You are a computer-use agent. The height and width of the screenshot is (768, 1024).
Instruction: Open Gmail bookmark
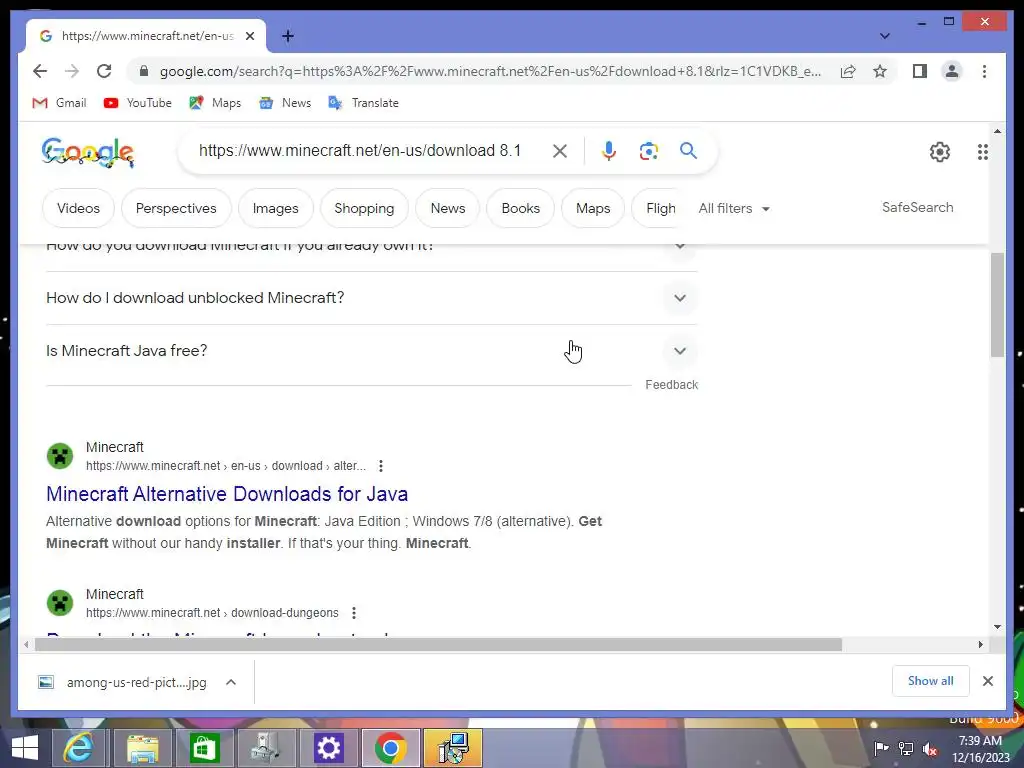[59, 103]
